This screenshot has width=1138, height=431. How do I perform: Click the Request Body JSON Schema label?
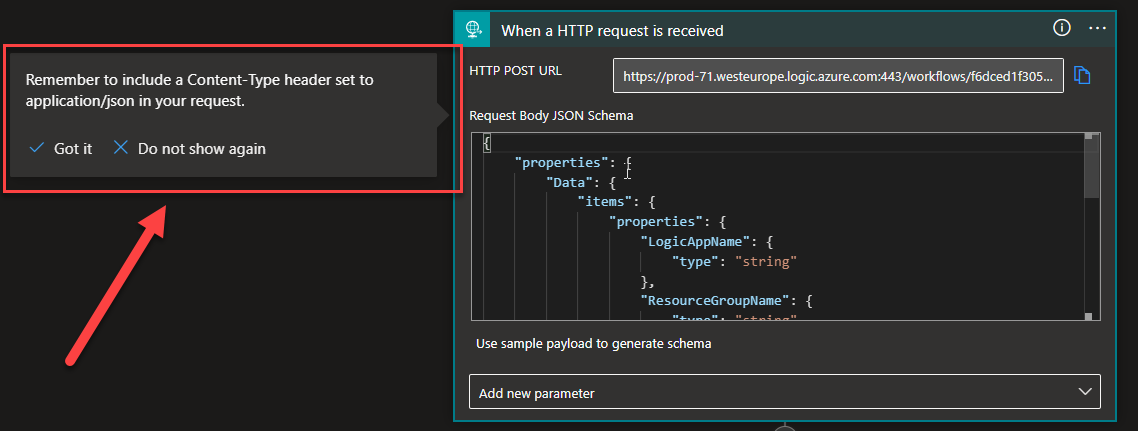pos(551,115)
